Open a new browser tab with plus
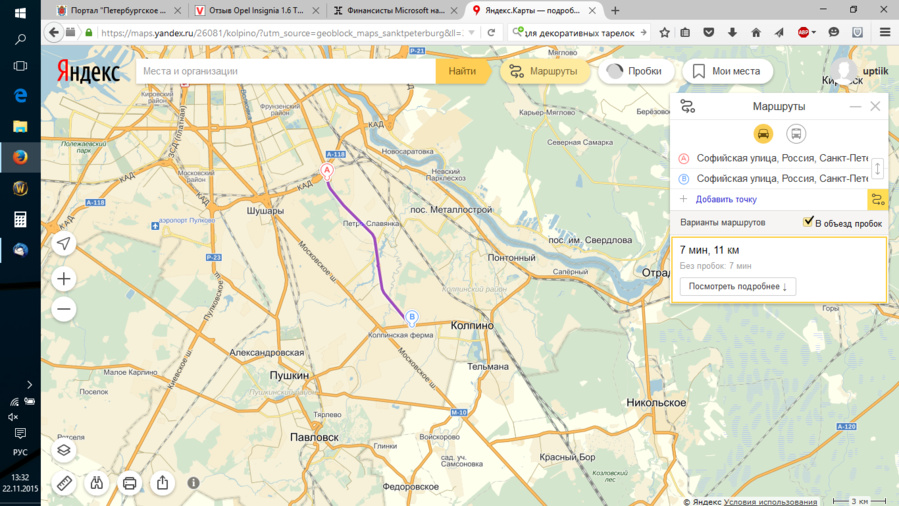The height and width of the screenshot is (506, 899). pyautogui.click(x=615, y=10)
